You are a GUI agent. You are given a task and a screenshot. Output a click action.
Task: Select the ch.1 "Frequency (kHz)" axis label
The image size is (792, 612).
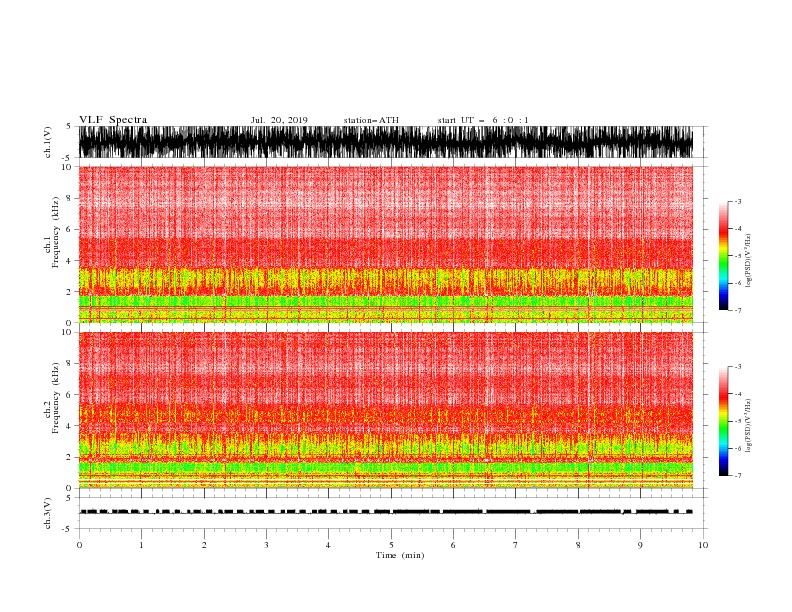[x=56, y=232]
